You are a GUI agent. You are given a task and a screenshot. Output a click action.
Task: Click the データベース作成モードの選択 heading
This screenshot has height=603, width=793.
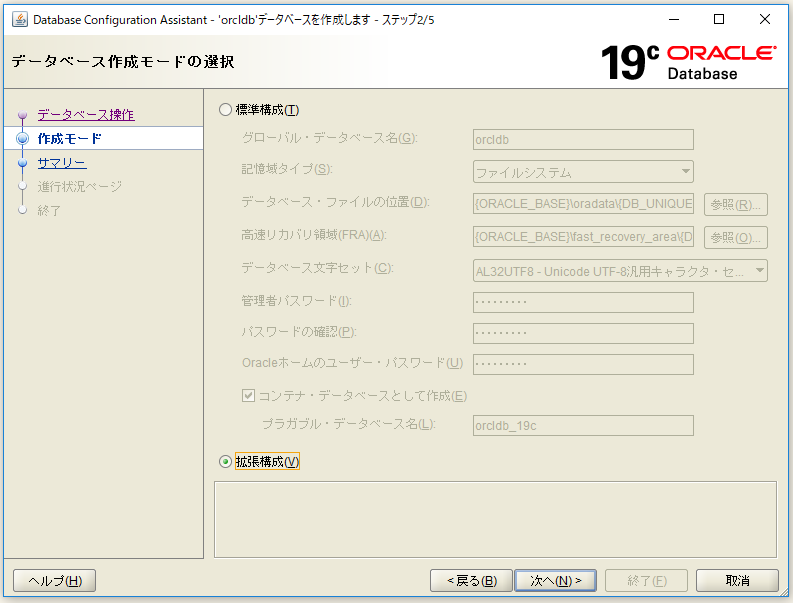tap(123, 62)
